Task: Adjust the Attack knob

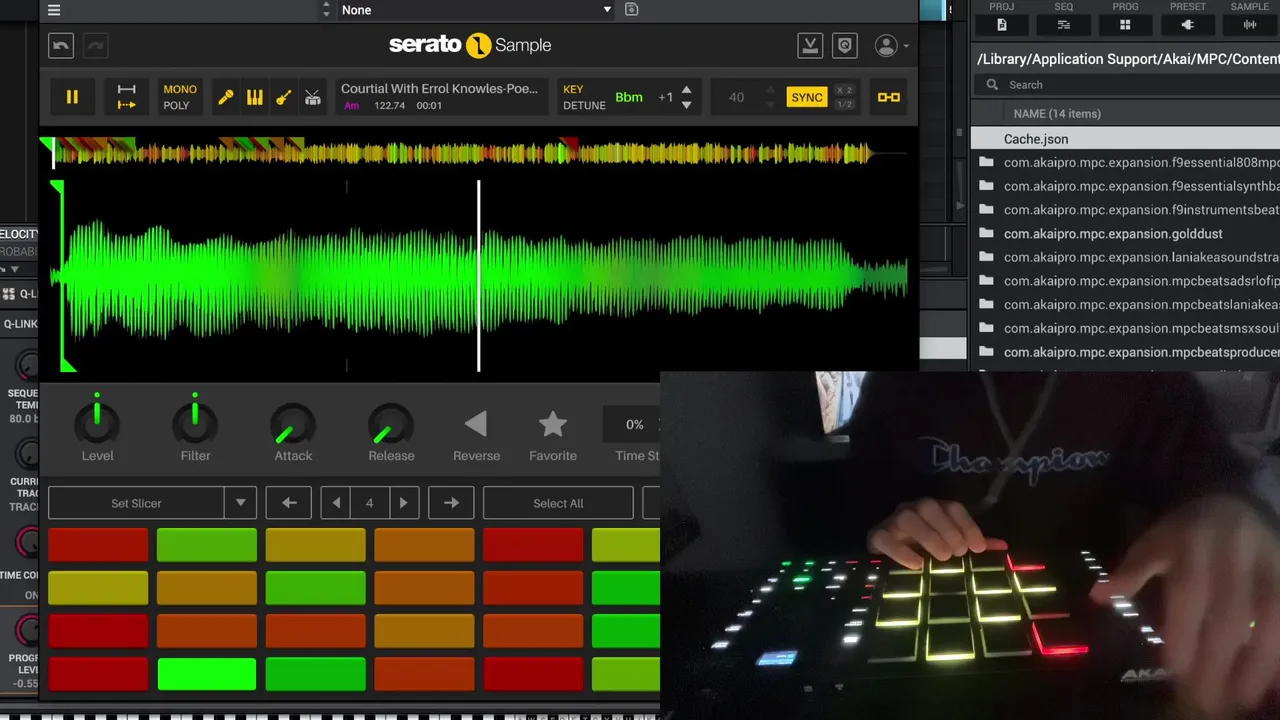Action: point(293,426)
